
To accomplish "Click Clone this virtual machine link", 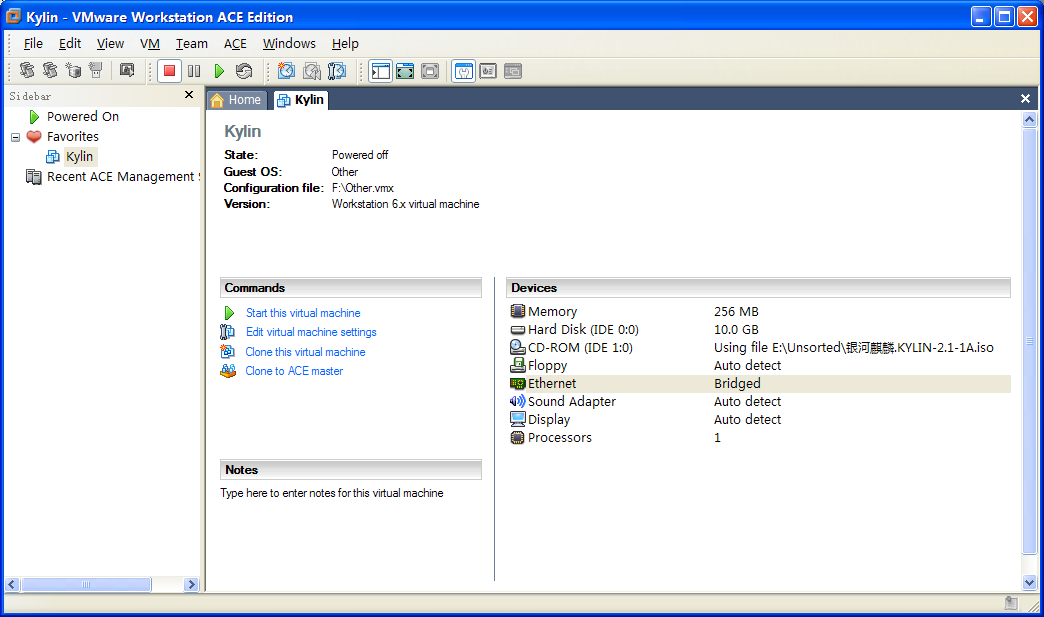I will click(x=305, y=352).
